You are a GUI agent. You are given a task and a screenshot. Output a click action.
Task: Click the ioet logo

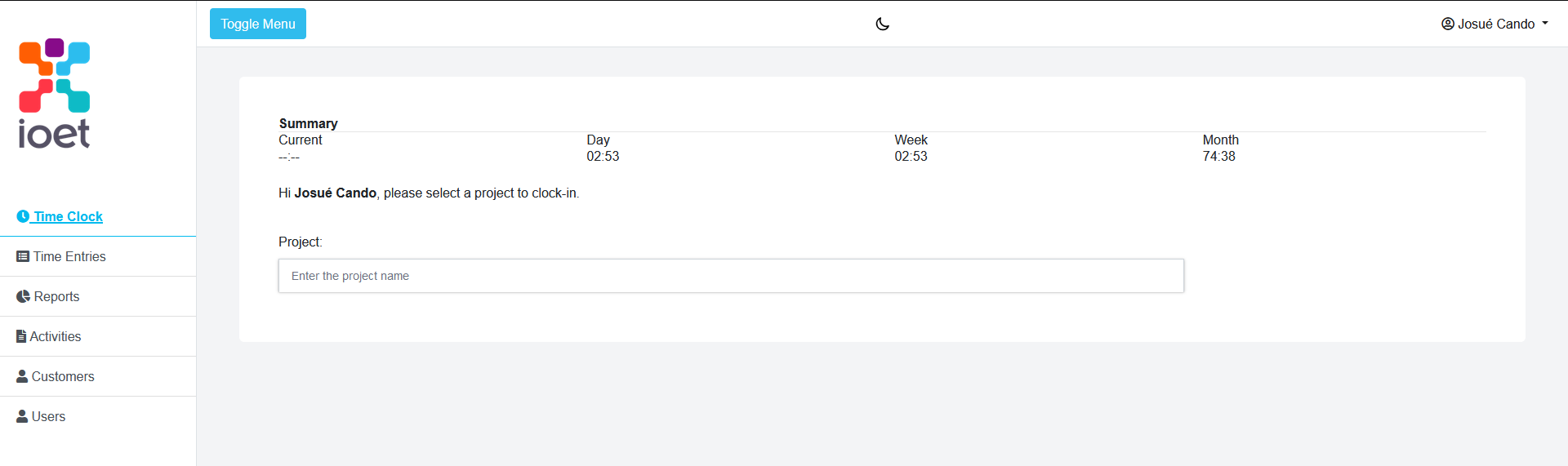[x=55, y=93]
